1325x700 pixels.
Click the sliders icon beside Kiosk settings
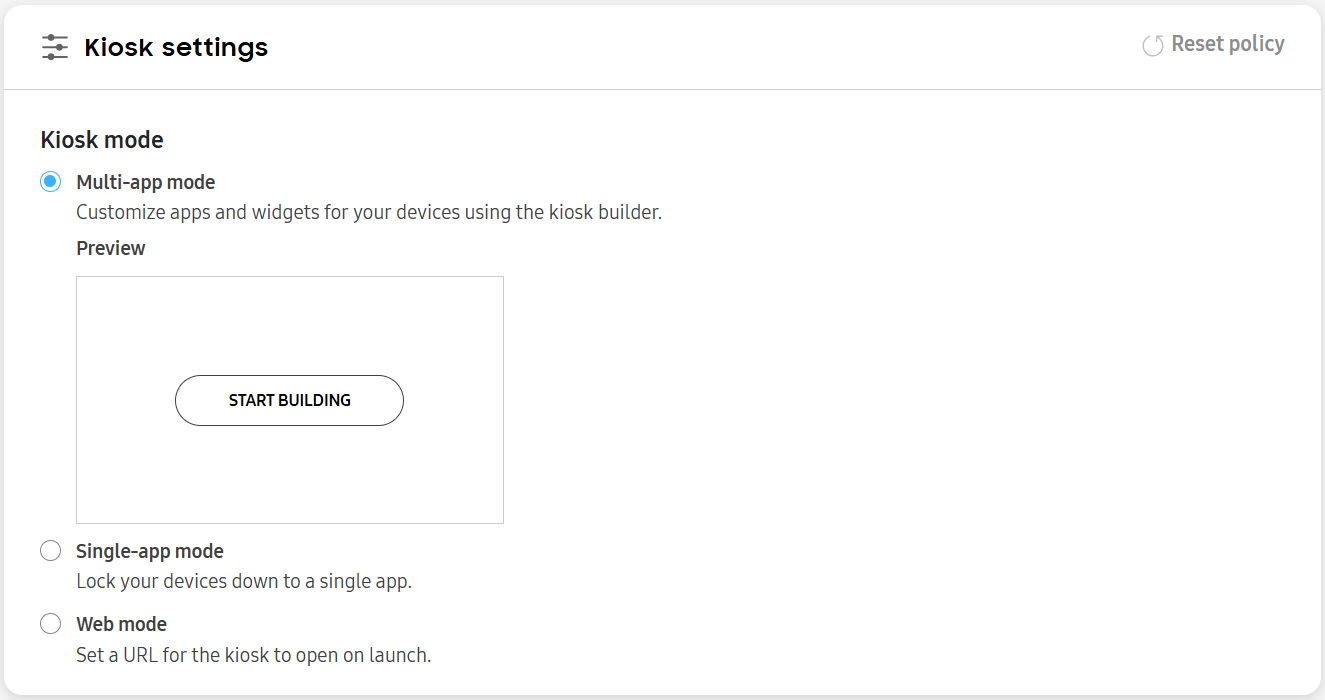[55, 47]
